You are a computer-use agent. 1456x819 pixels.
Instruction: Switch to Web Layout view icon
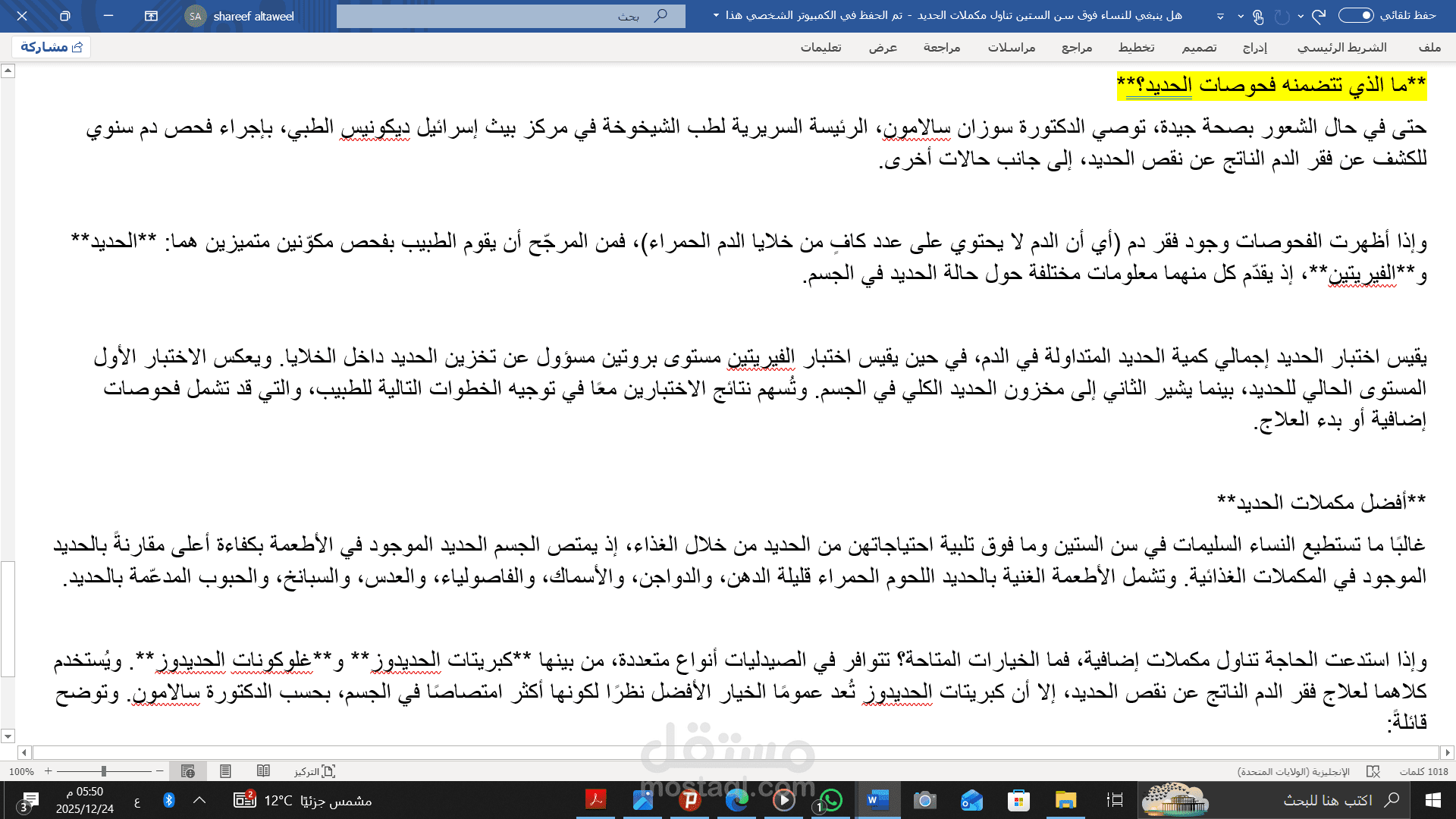[x=187, y=771]
